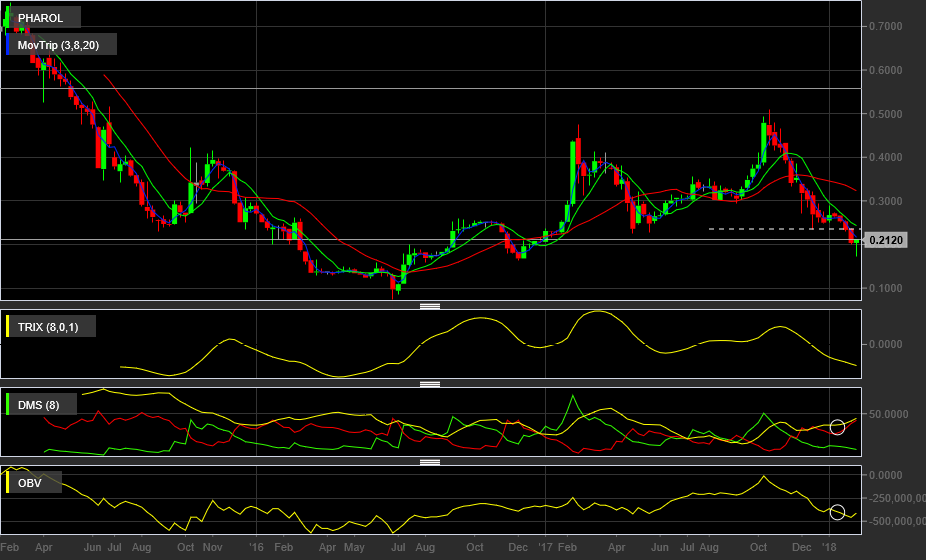This screenshot has width=926, height=560.
Task: Click the white circle marker in OBV panel
Action: 837,512
